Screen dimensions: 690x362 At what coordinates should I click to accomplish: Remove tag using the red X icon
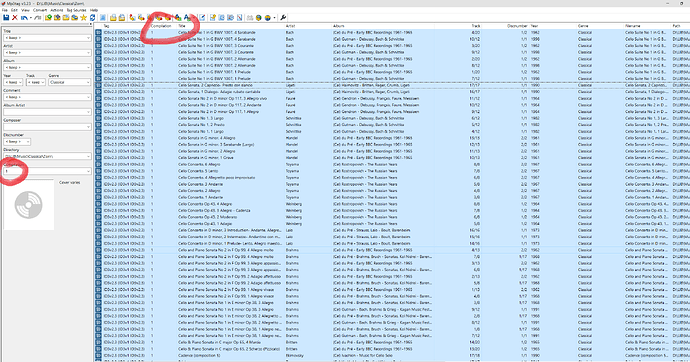pos(15,18)
